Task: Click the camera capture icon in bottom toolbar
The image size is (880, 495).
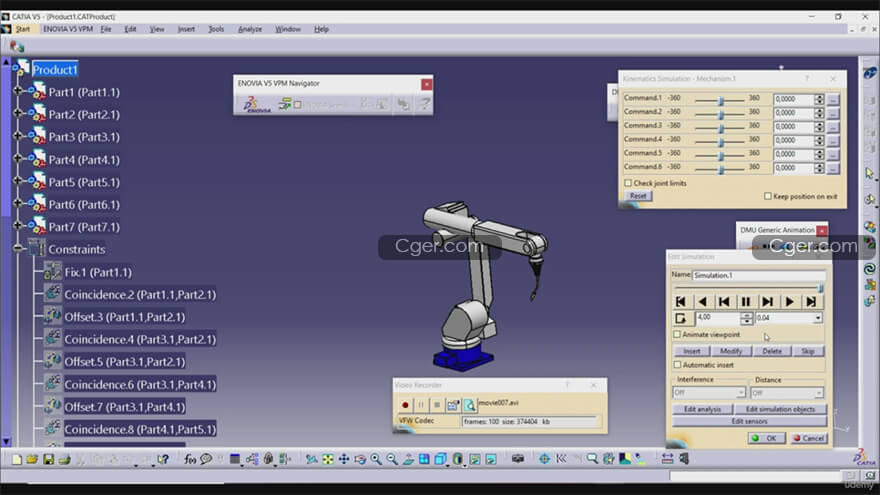Action: point(517,459)
